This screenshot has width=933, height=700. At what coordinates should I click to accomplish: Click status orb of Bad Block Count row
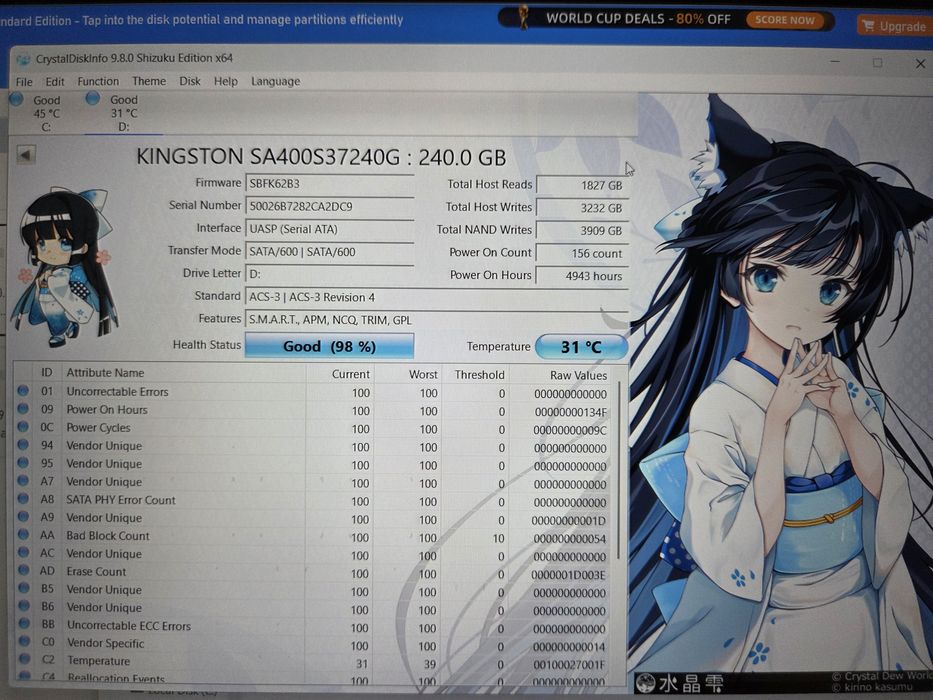(x=23, y=534)
